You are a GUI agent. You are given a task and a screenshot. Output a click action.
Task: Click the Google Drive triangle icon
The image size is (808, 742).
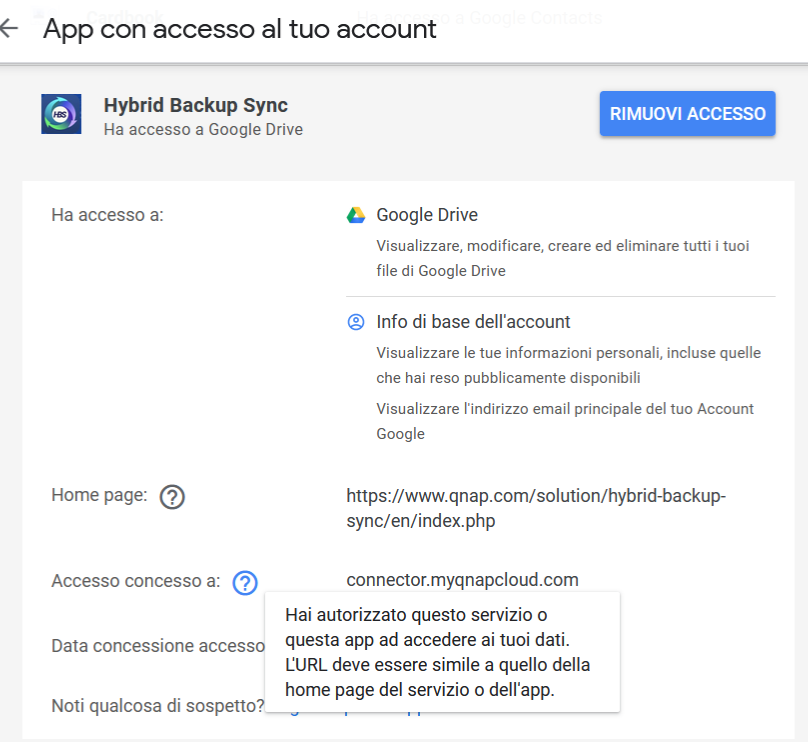click(x=356, y=215)
